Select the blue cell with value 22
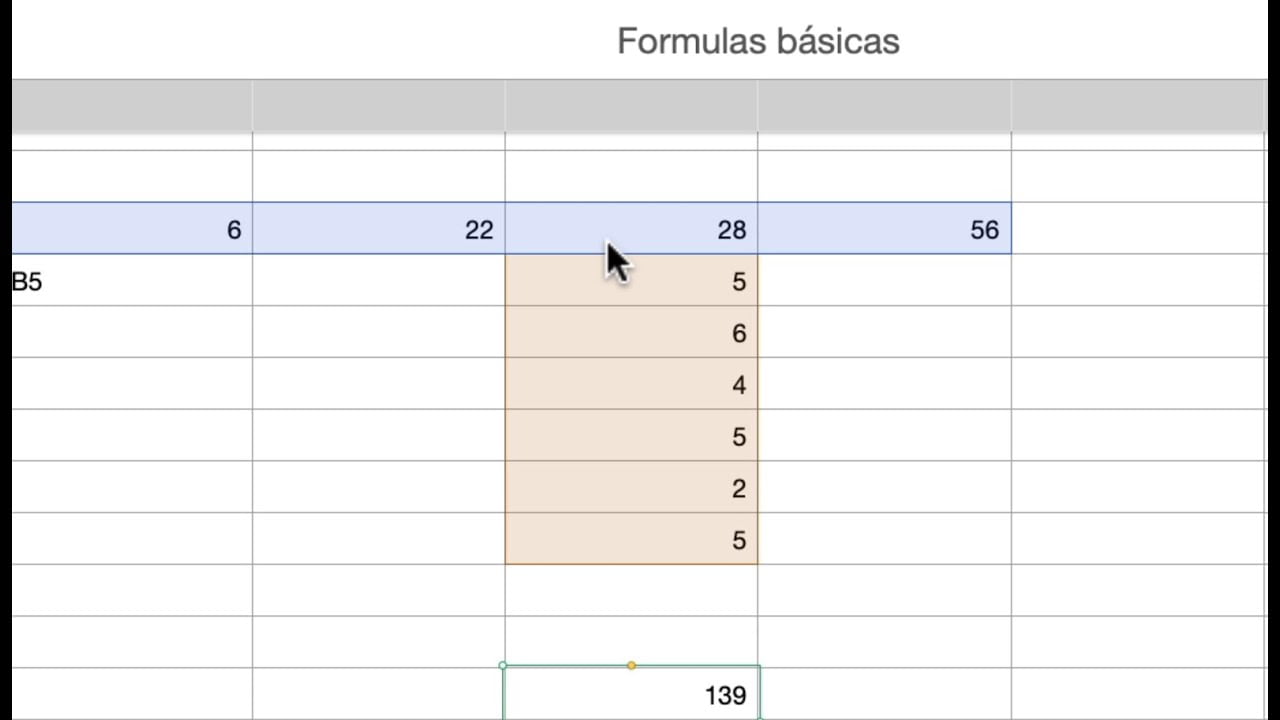Image resolution: width=1280 pixels, height=720 pixels. click(379, 229)
